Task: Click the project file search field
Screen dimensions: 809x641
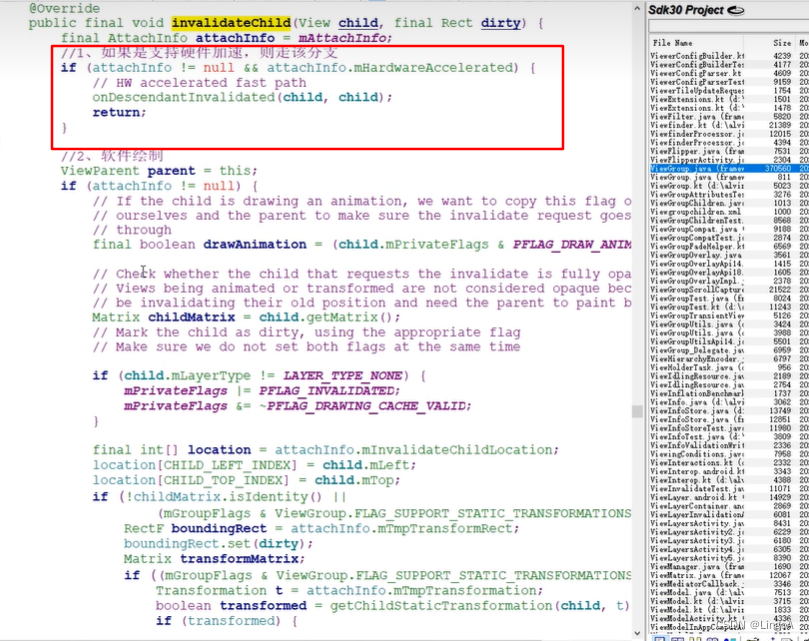Action: tap(729, 26)
